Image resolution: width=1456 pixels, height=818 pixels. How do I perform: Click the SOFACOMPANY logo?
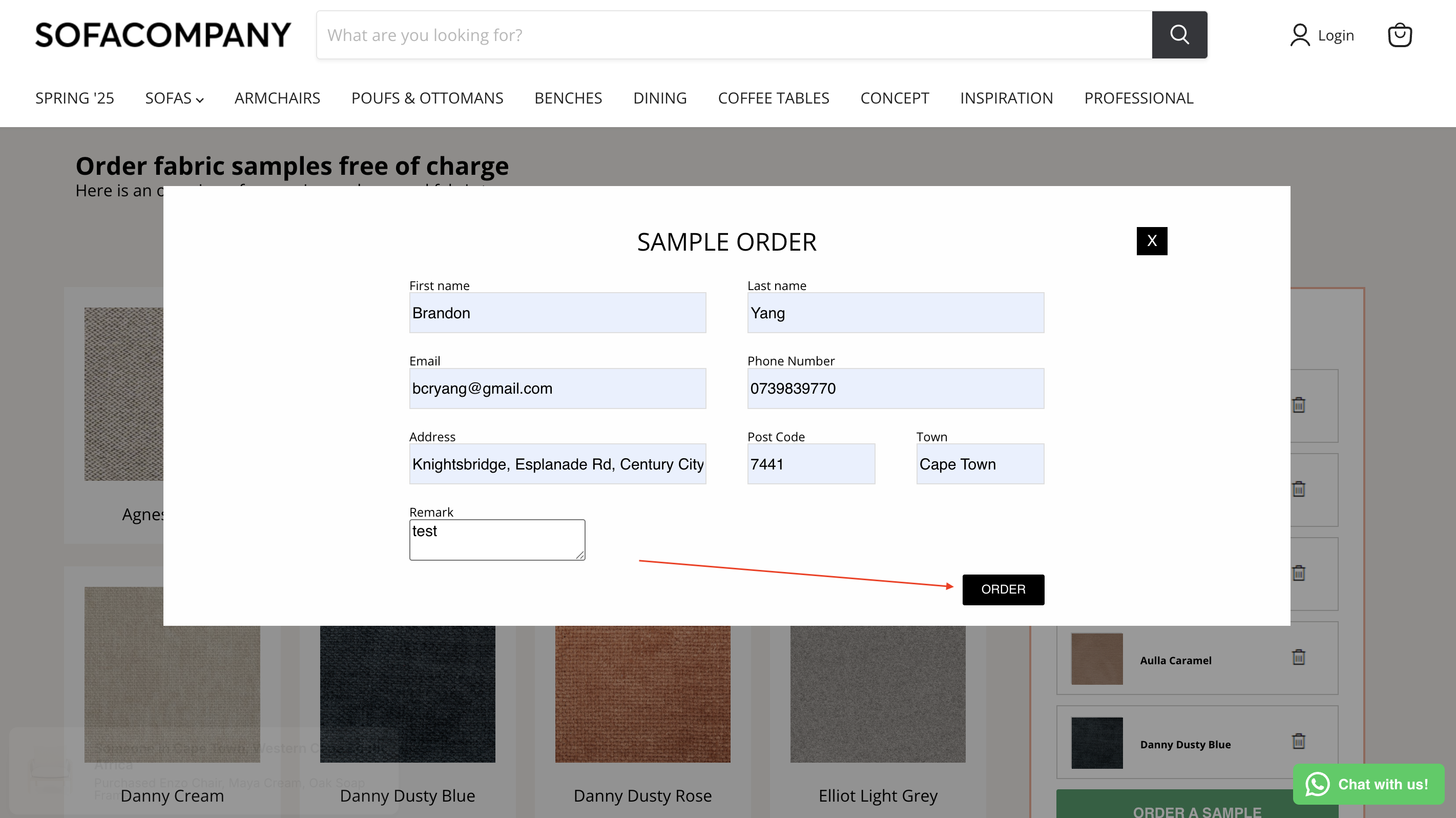(163, 35)
